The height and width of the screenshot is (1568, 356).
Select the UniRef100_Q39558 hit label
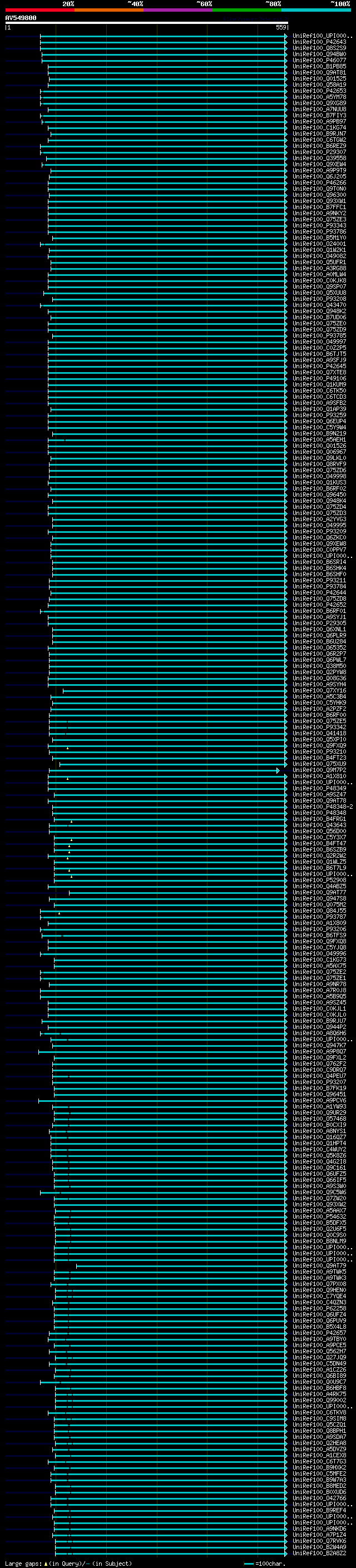[x=319, y=159]
